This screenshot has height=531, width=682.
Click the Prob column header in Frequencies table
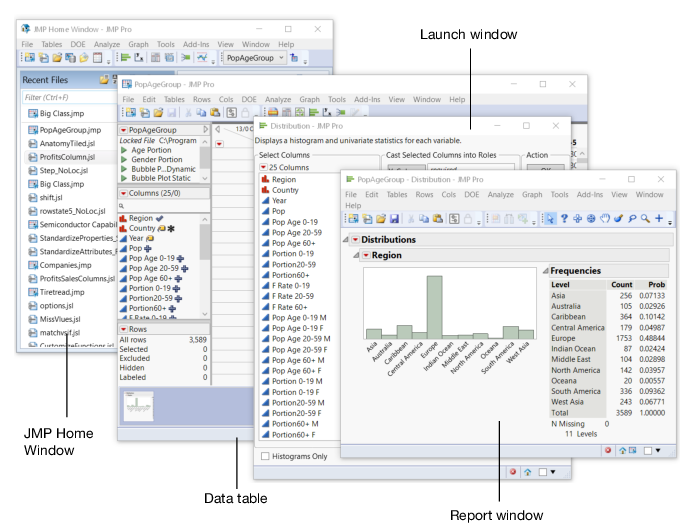[656, 285]
